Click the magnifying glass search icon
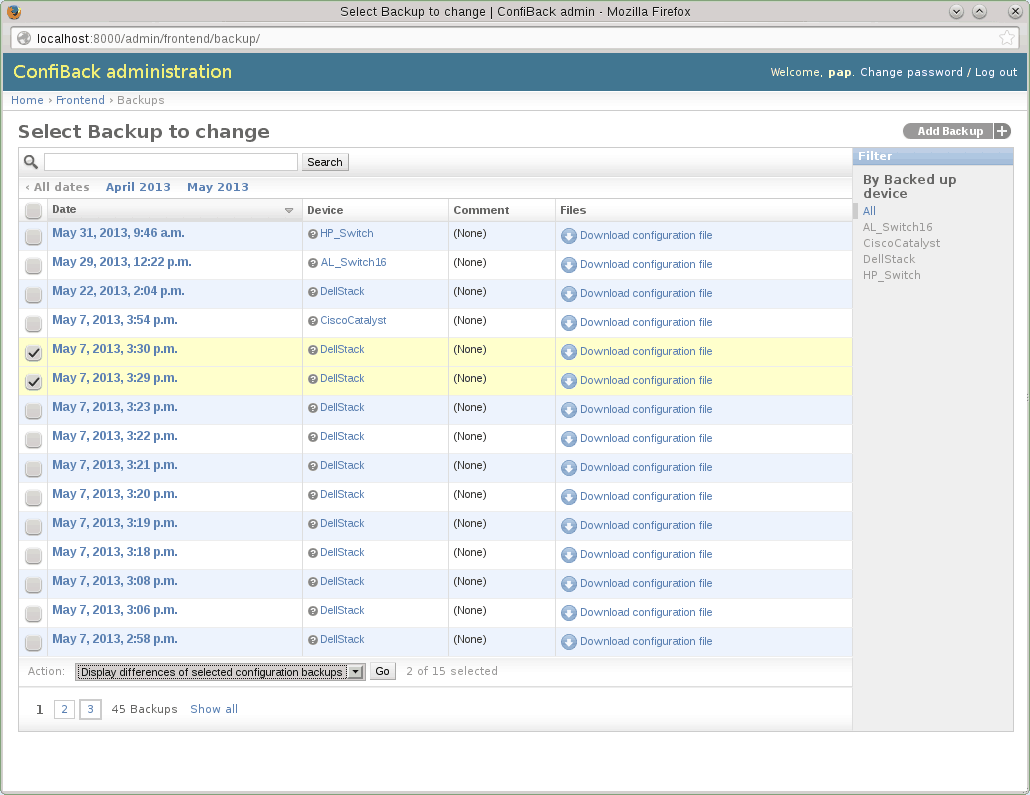The height and width of the screenshot is (795, 1030). tap(30, 161)
